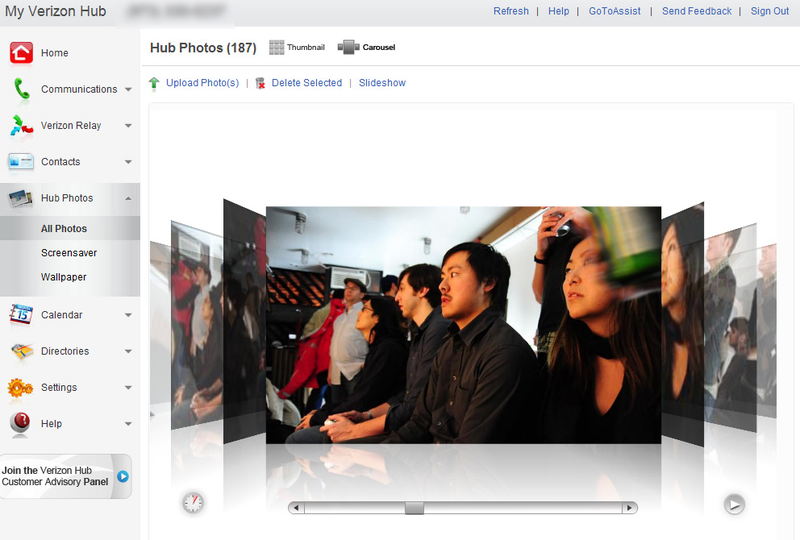Start the Slideshow link
Screen dimensions: 800x540
coord(382,83)
